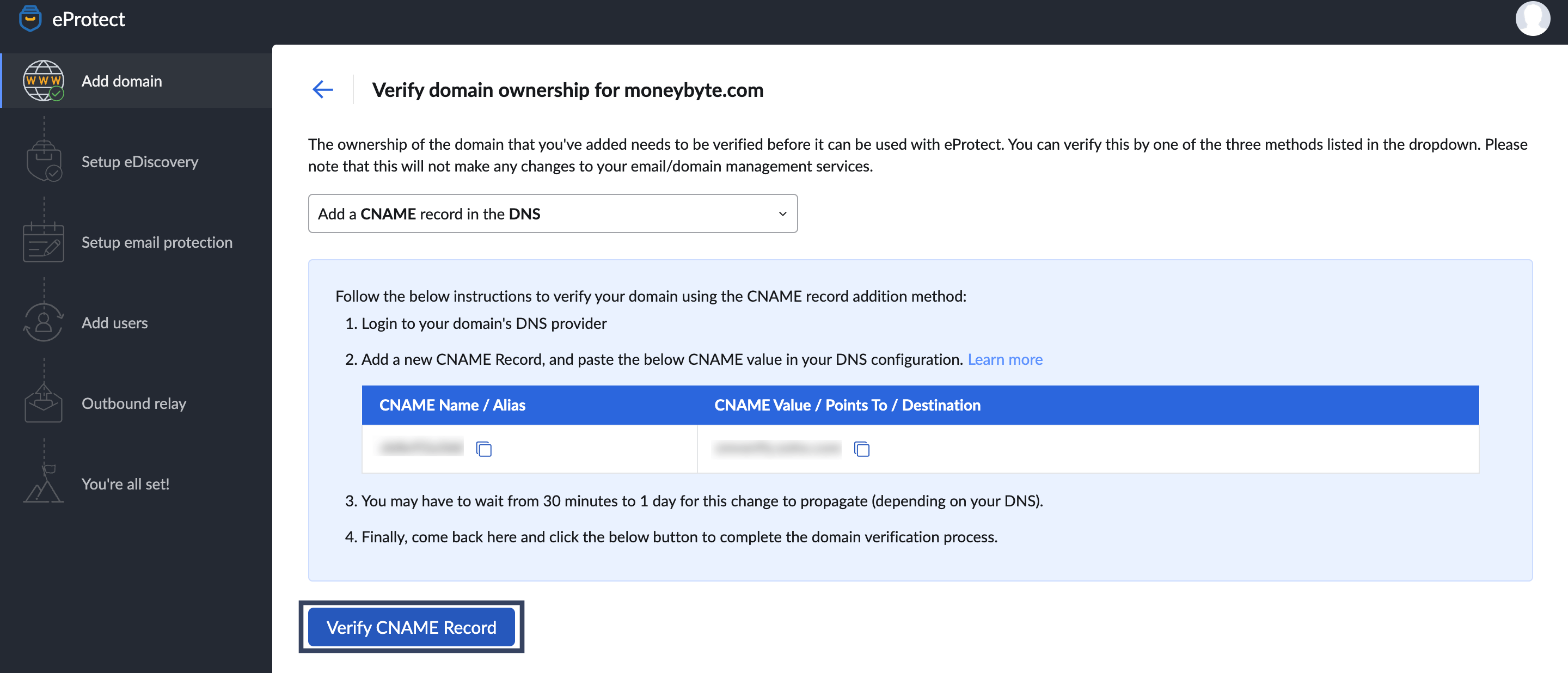Viewport: 1568px width, 673px height.
Task: Open the Setup email protection step
Action: pyautogui.click(x=157, y=242)
